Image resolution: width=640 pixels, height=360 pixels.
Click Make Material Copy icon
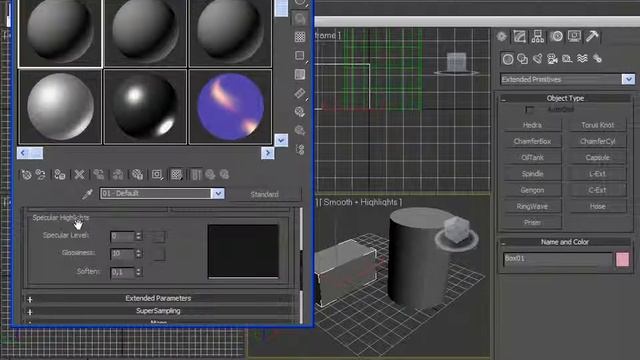pos(98,175)
